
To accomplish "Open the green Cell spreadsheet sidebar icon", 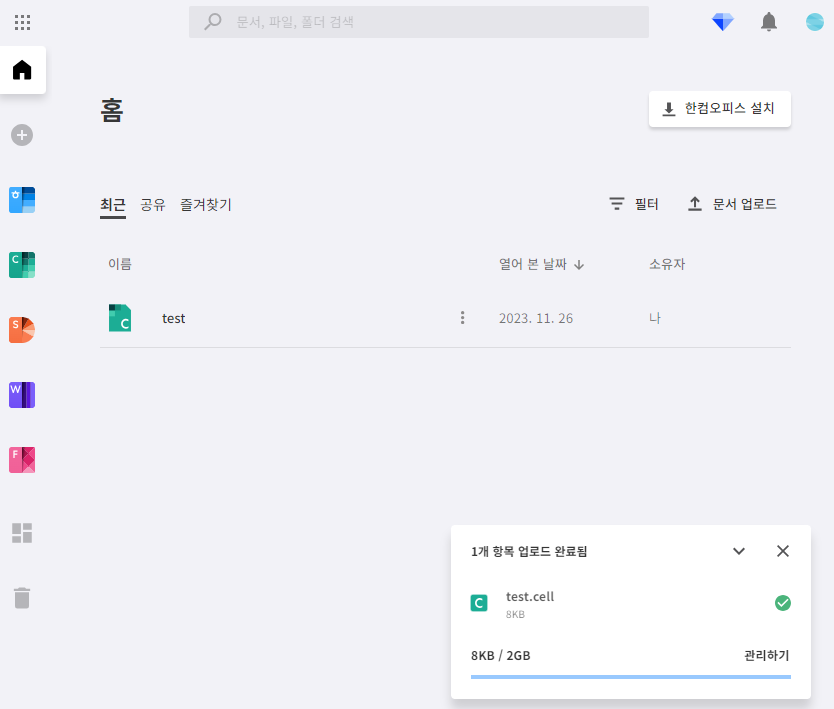I will tap(22, 265).
